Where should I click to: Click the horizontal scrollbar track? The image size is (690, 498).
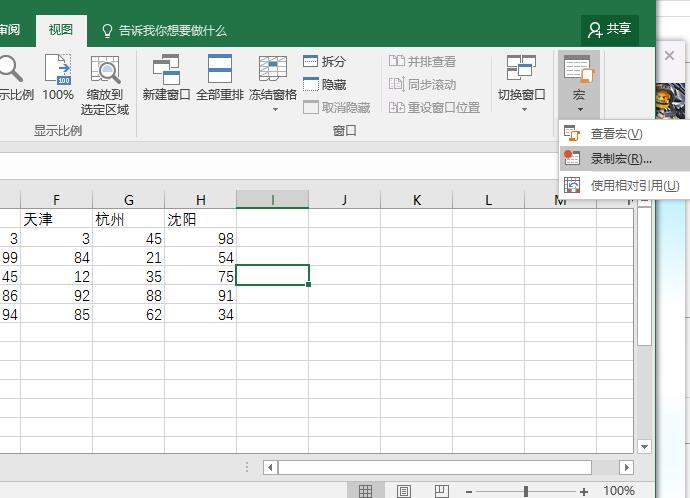coord(605,467)
